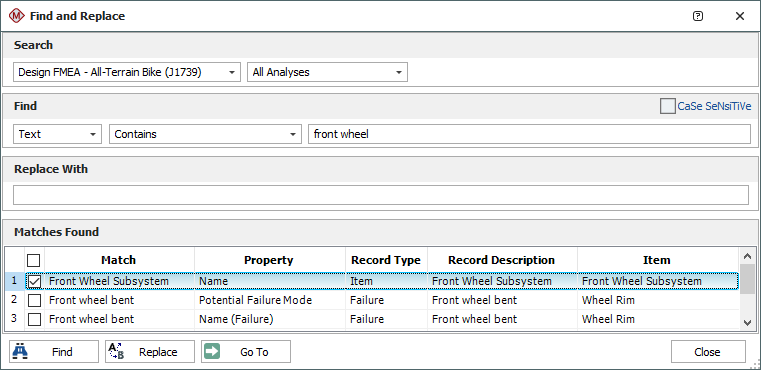761x370 pixels.
Task: Click the Match column header
Action: pos(119,260)
